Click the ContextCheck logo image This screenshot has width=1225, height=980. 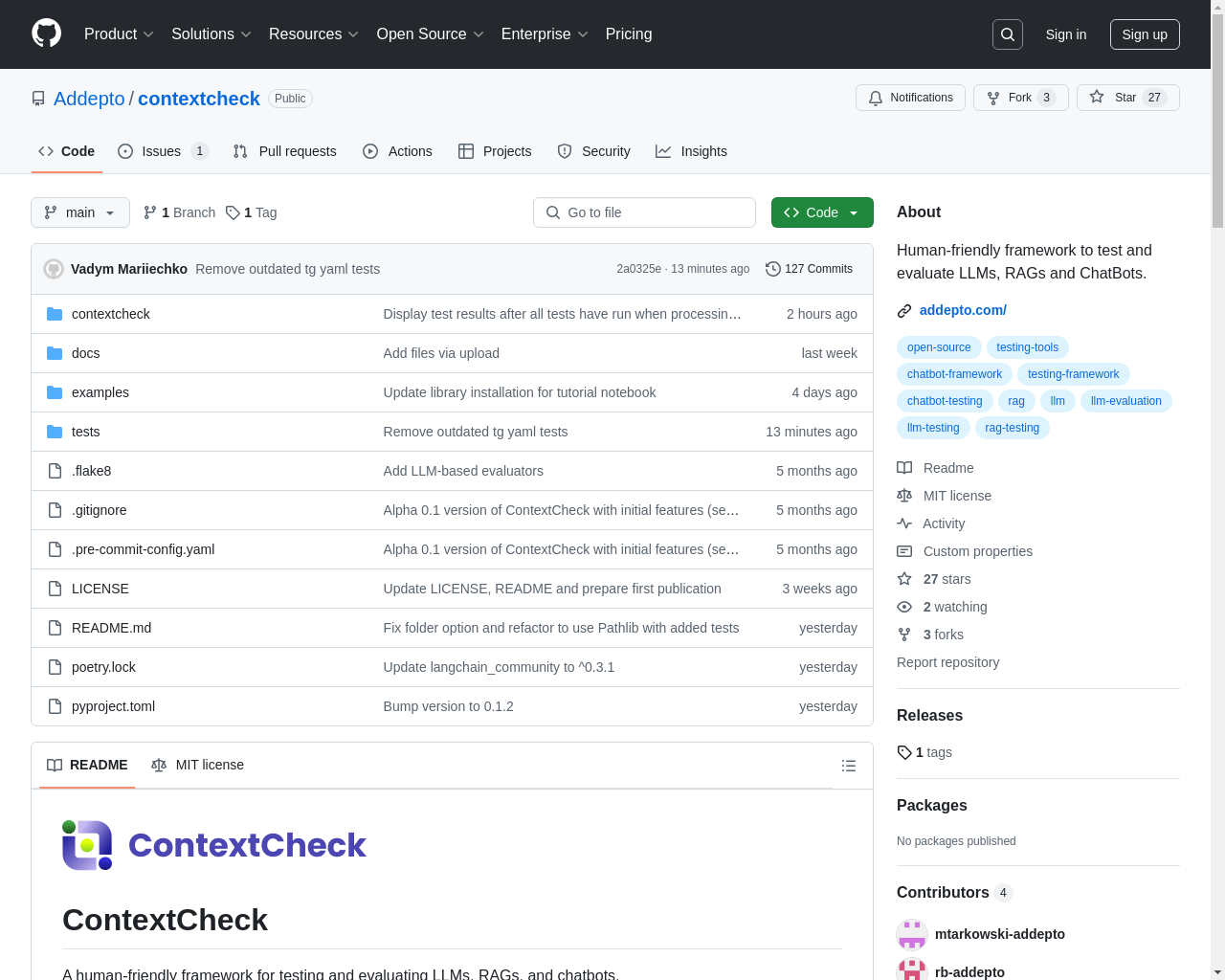pos(214,845)
